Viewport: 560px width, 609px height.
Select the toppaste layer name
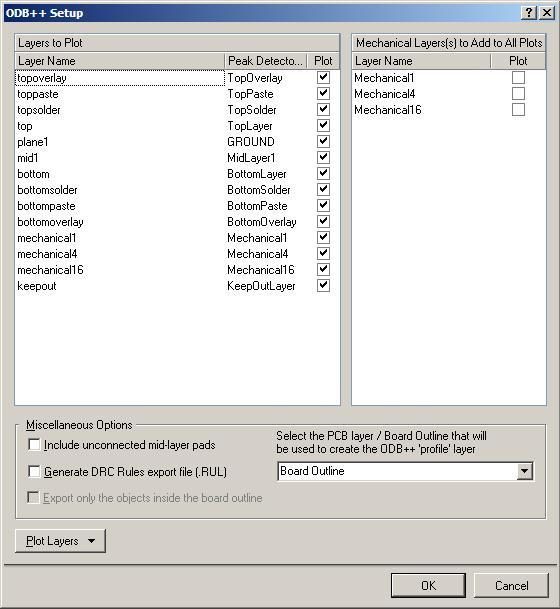pos(38,94)
